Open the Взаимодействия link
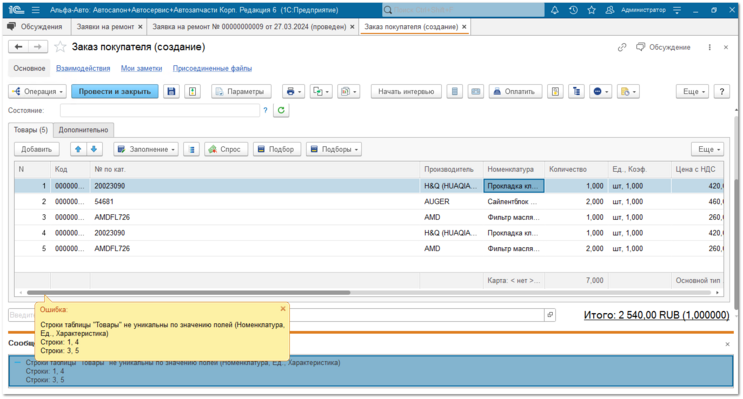 tap(83, 68)
